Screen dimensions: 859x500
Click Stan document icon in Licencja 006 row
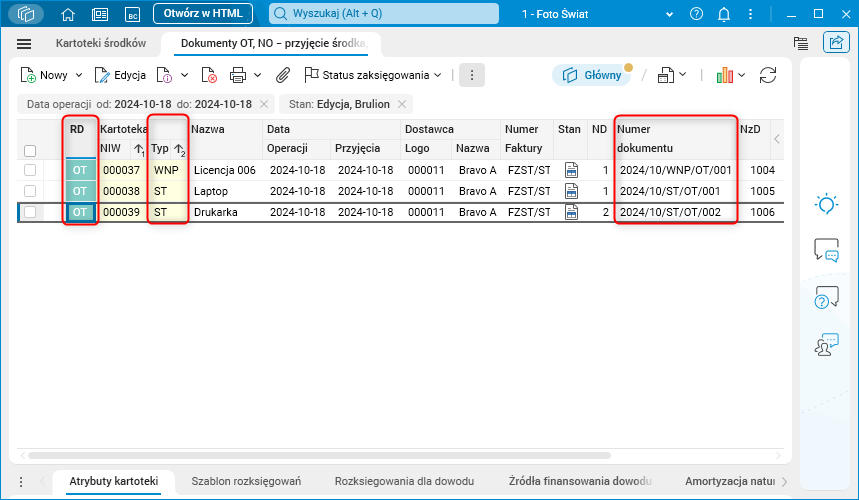[571, 170]
